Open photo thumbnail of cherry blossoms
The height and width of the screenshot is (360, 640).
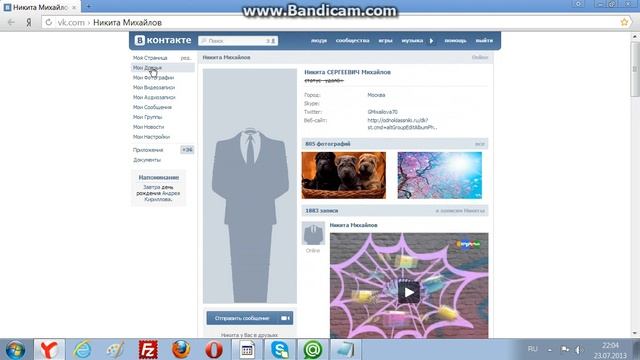click(x=440, y=175)
